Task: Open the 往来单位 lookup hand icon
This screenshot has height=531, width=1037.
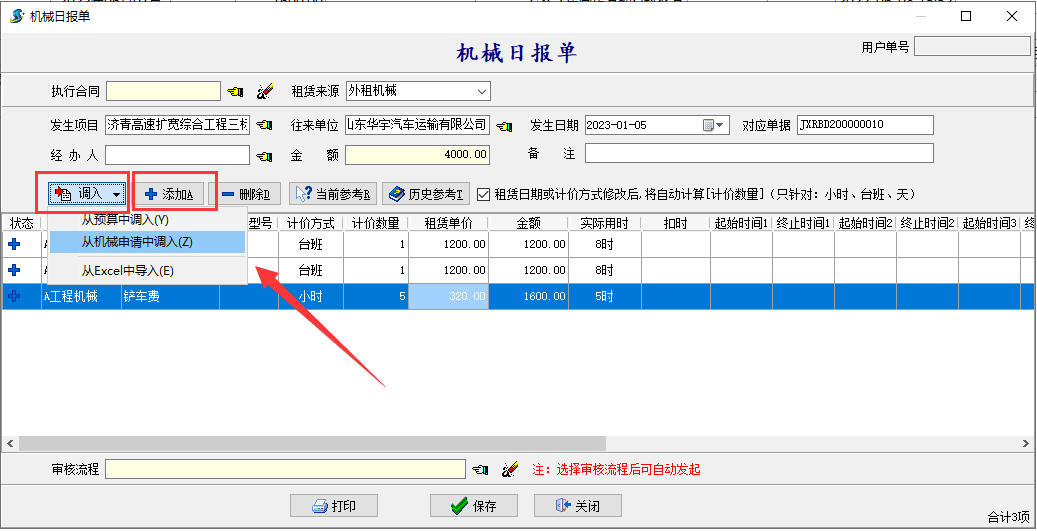Action: pyautogui.click(x=504, y=126)
